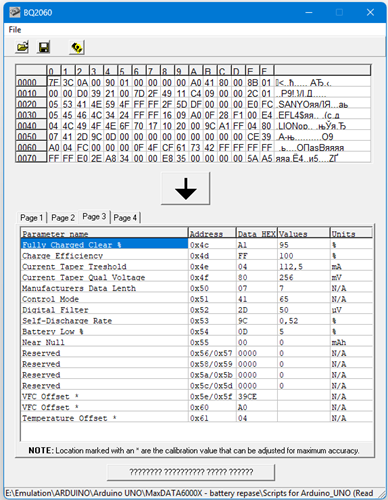Screen dimensions: 388x500
Task: Click the Parameter name column header
Action: pyautogui.click(x=104, y=233)
